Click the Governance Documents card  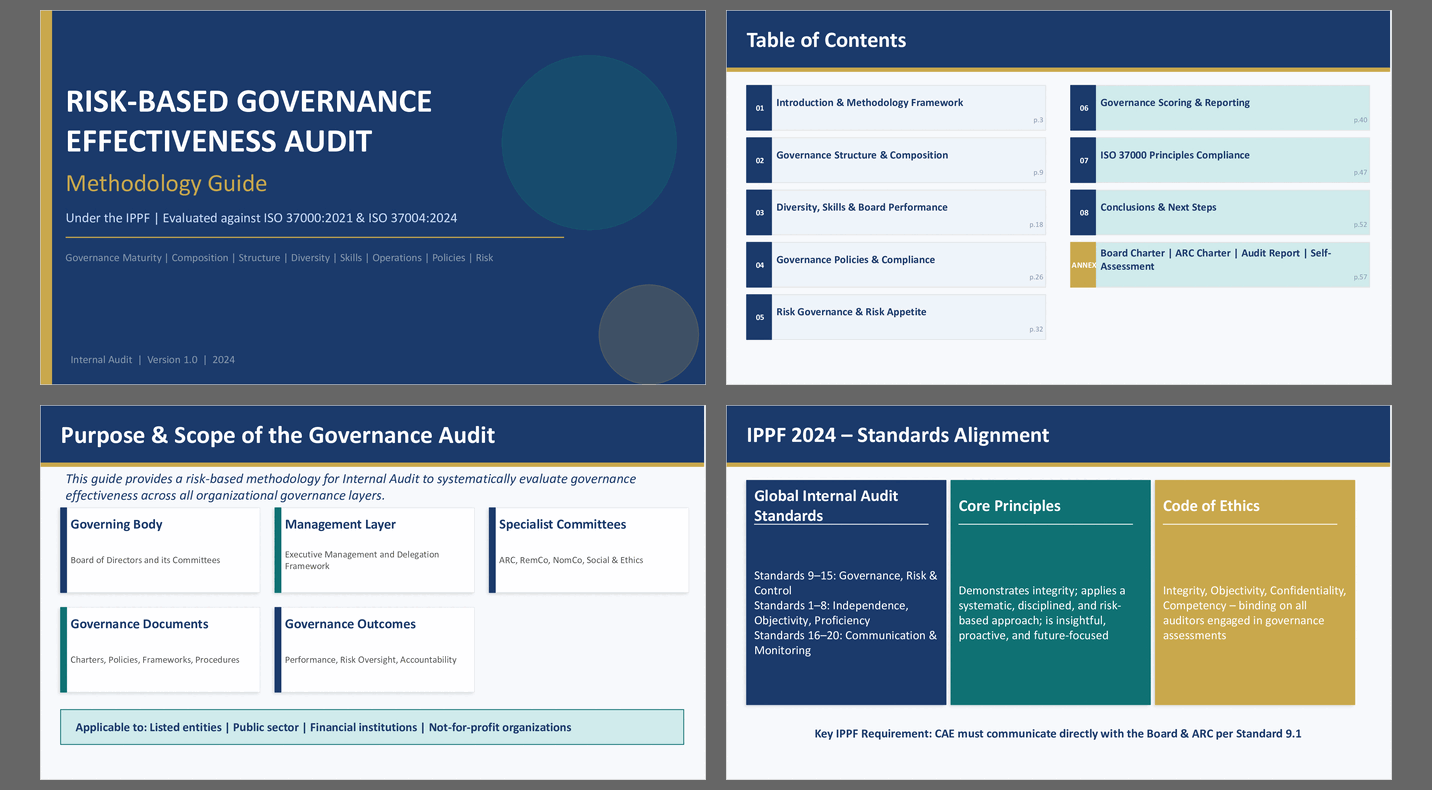160,650
